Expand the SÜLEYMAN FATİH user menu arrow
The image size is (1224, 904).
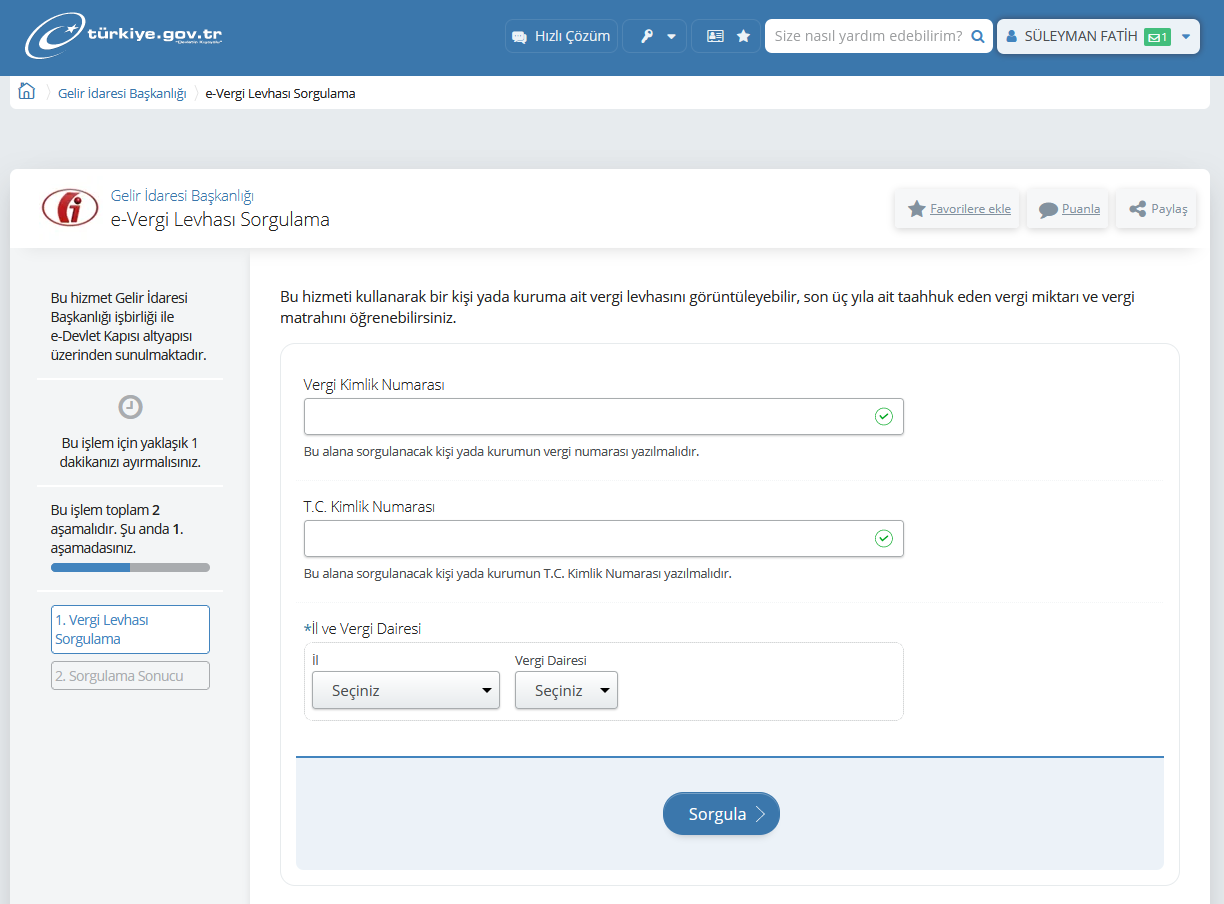coord(1185,37)
